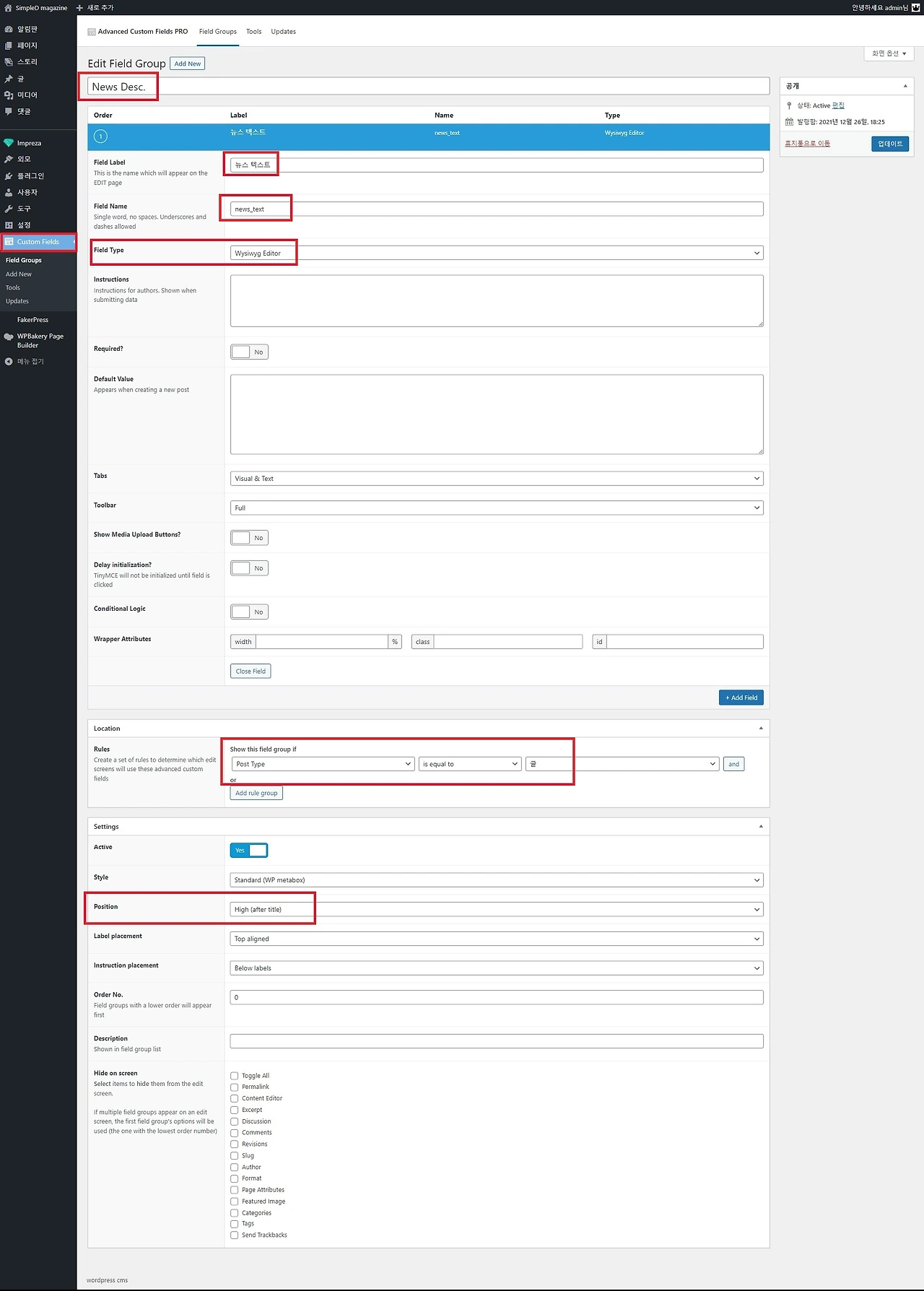Image resolution: width=924 pixels, height=1291 pixels.
Task: Open the 알림판 dashboard menu icon
Action: pos(9,30)
